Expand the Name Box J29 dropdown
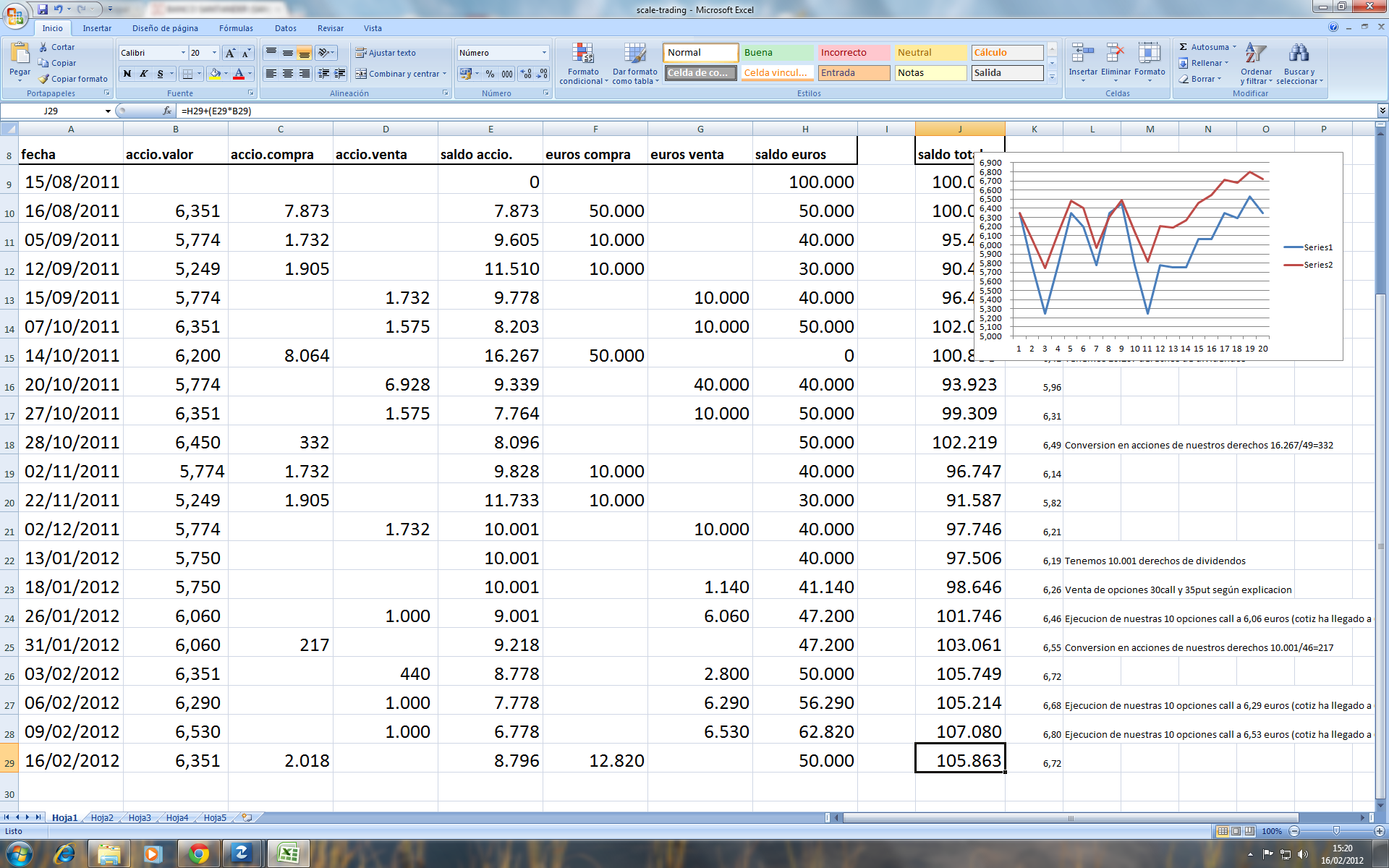 coord(108,111)
